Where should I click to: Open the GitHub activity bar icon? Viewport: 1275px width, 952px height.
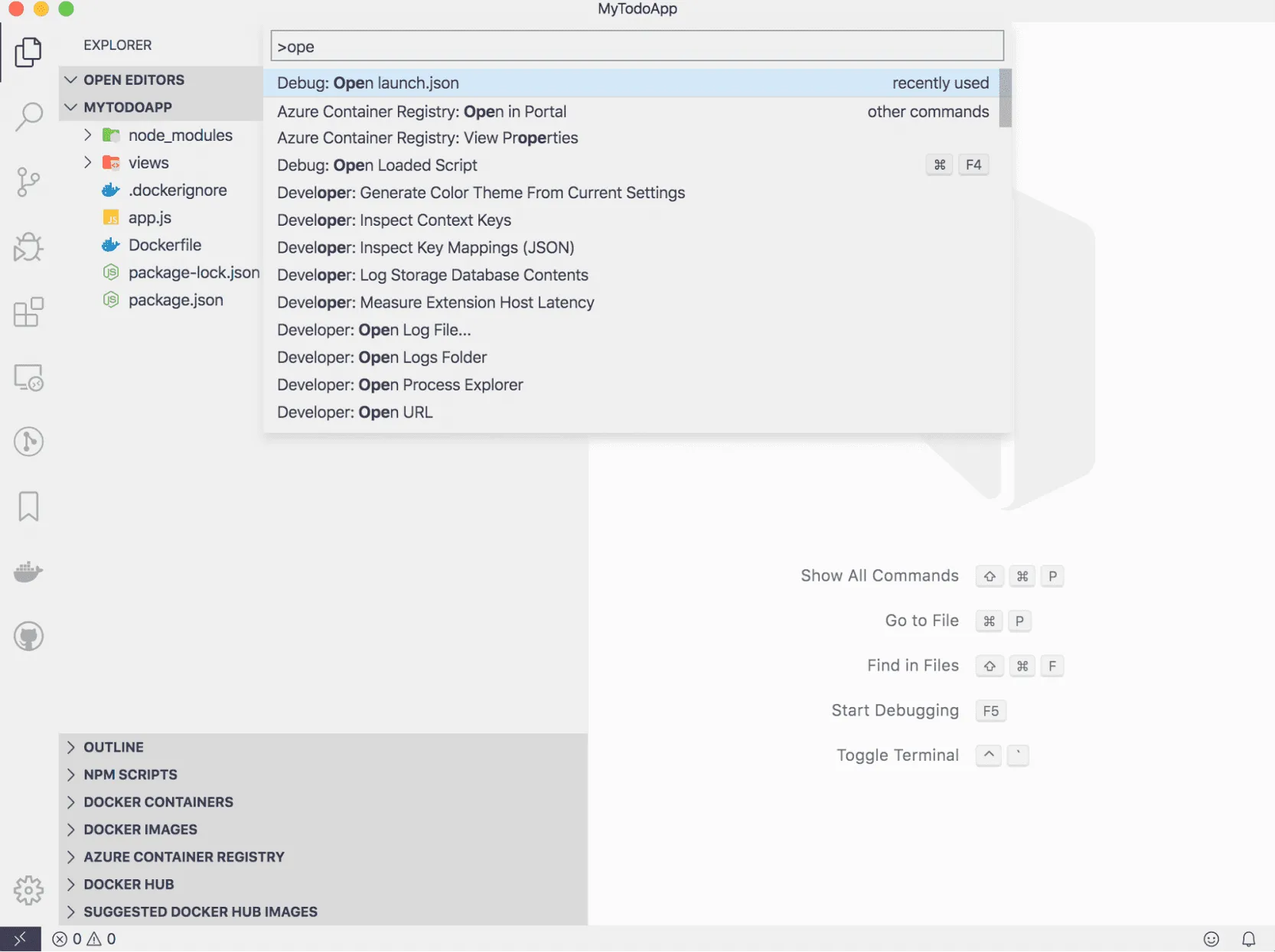point(28,637)
